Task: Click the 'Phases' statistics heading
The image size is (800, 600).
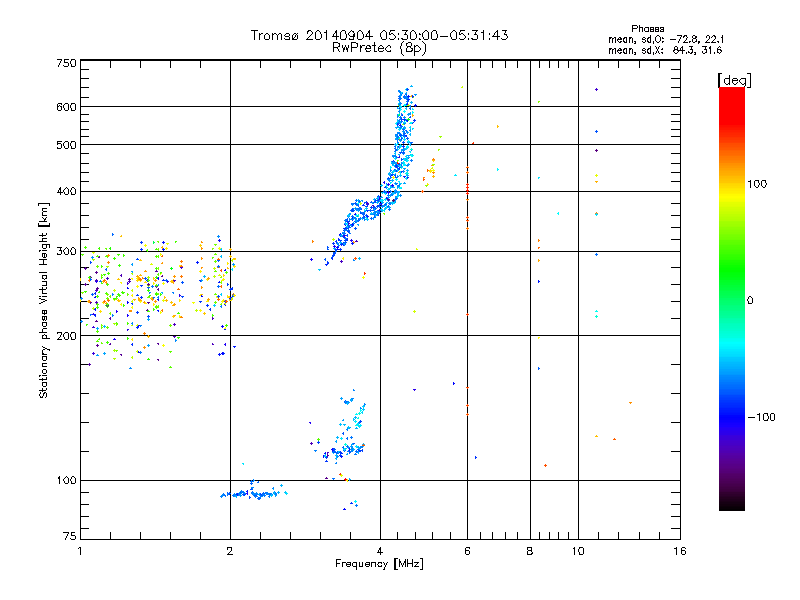Action: coord(647,29)
